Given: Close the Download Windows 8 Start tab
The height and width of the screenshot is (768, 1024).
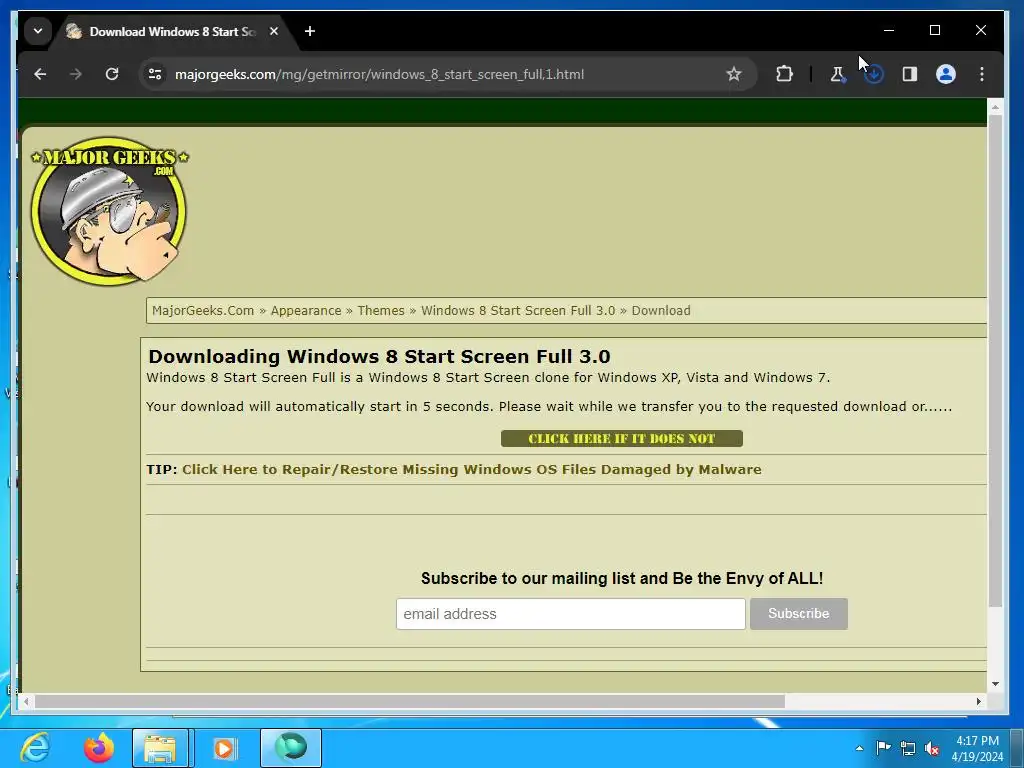Looking at the screenshot, I should tap(274, 31).
